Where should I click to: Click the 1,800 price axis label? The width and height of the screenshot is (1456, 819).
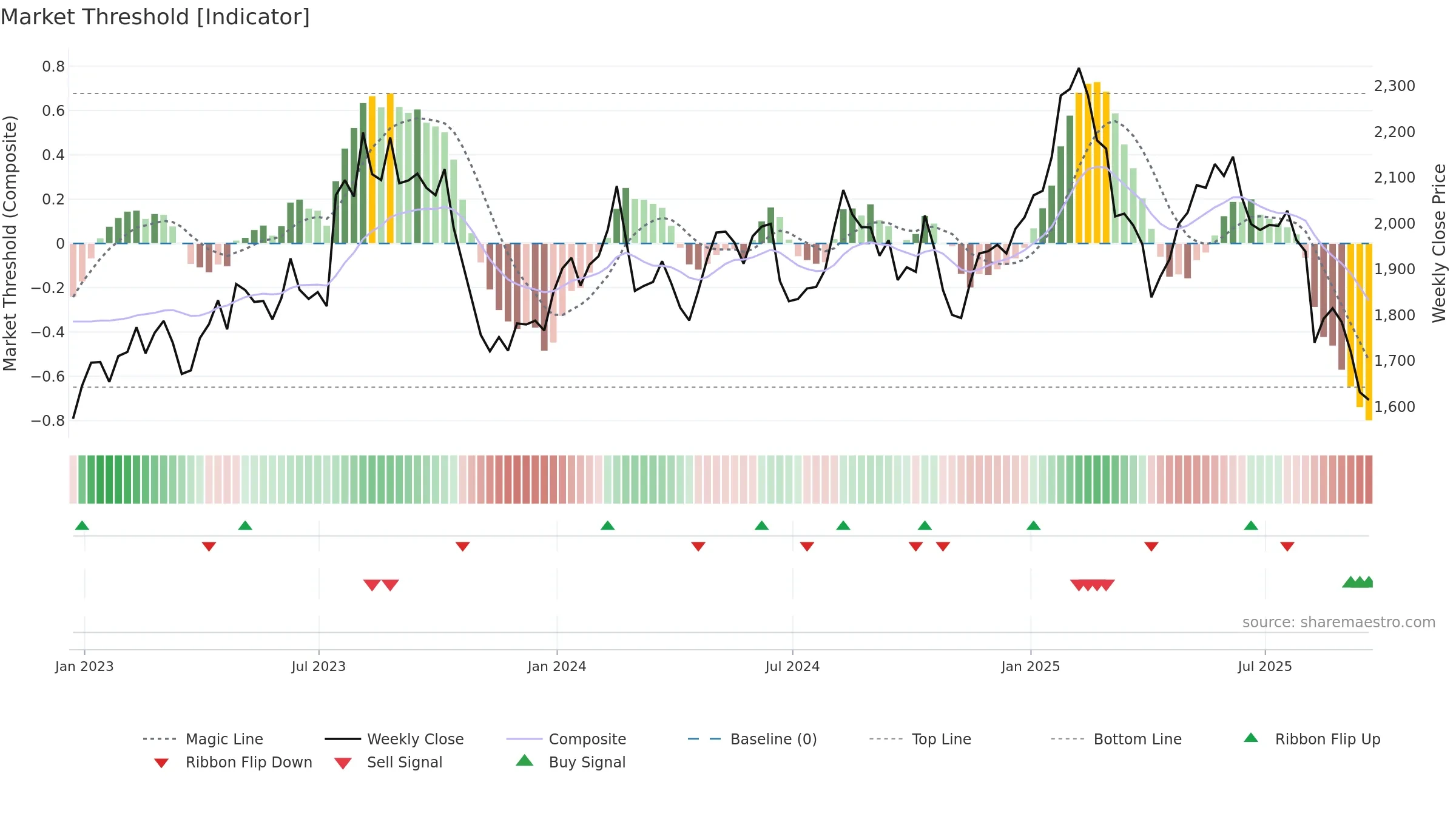[1395, 315]
